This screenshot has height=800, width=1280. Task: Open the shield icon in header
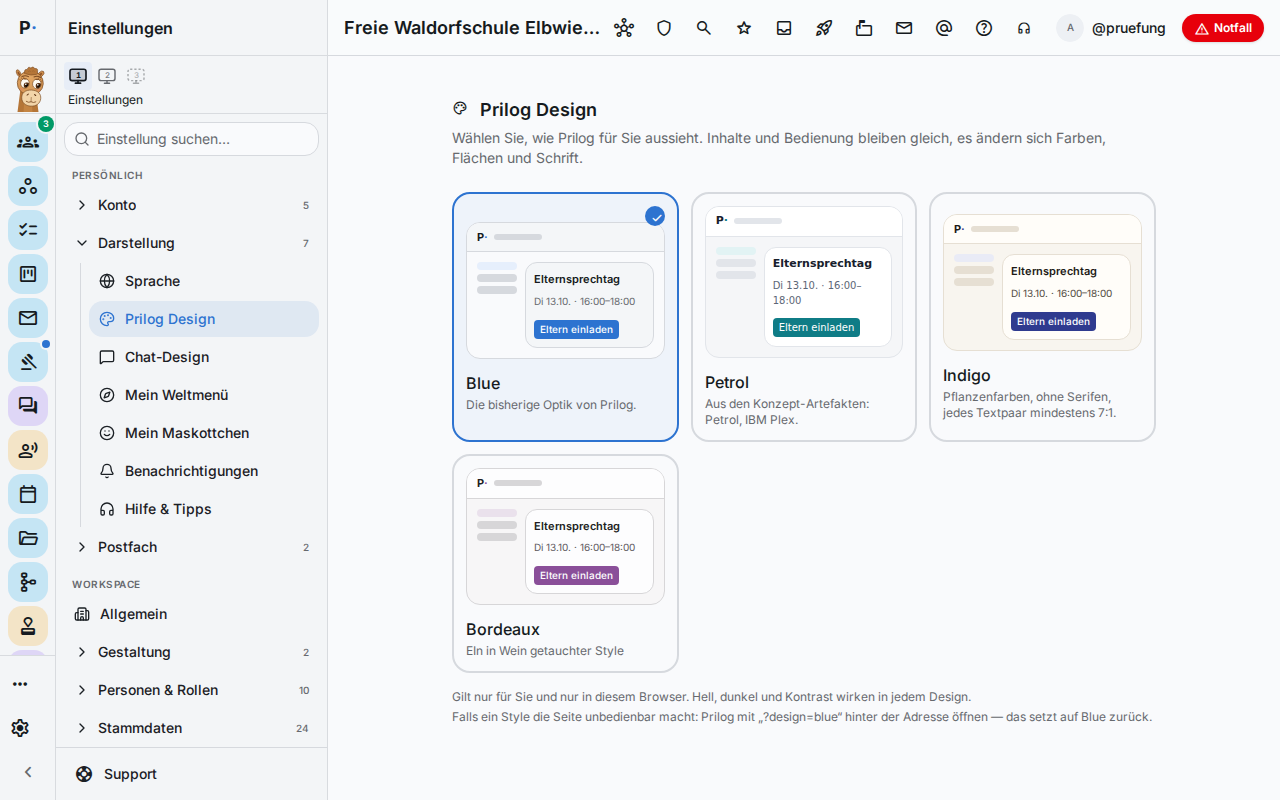point(664,28)
